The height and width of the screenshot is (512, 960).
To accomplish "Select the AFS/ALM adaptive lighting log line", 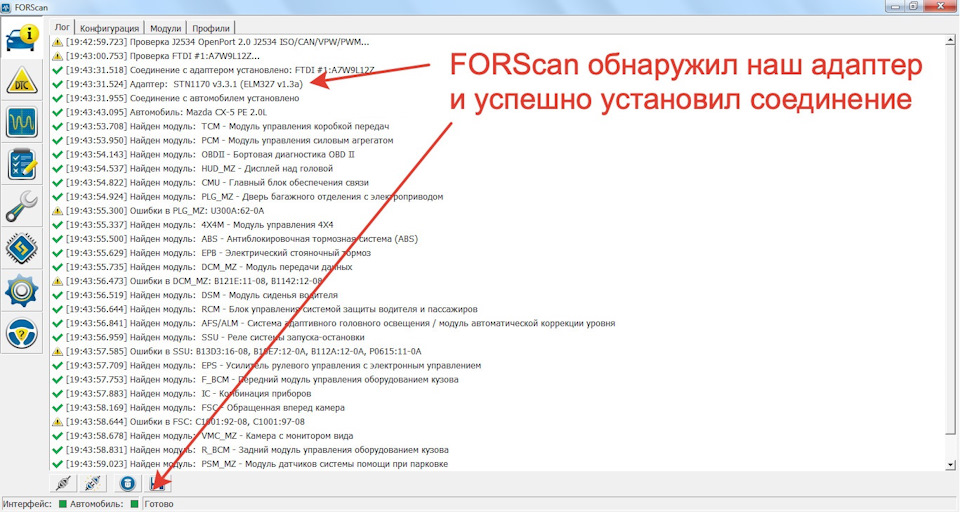I will [340, 323].
